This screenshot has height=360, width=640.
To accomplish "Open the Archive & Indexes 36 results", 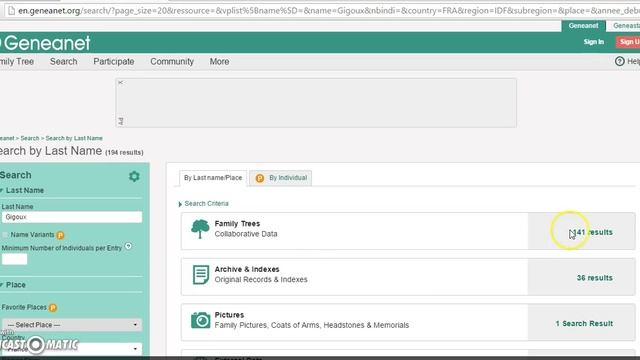I will pos(594,278).
